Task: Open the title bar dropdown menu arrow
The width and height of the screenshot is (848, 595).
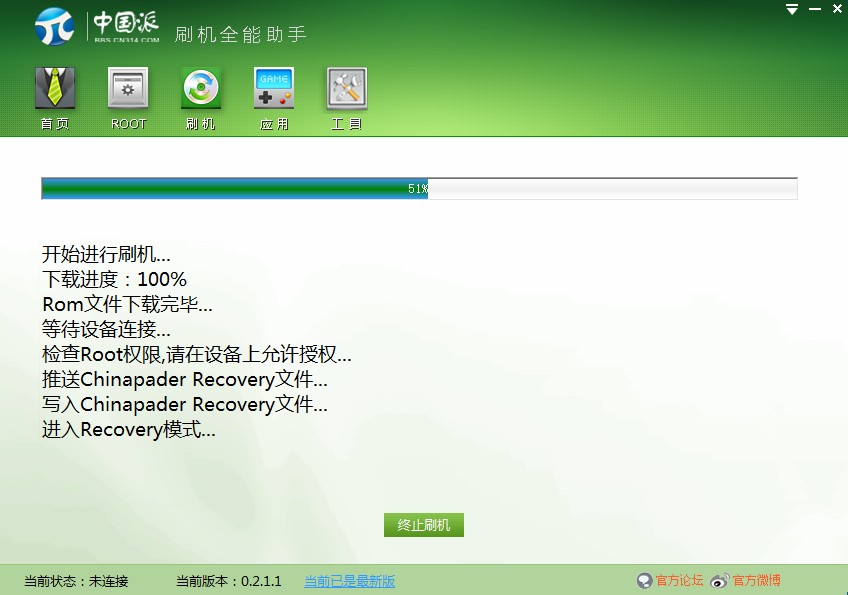Action: [792, 9]
